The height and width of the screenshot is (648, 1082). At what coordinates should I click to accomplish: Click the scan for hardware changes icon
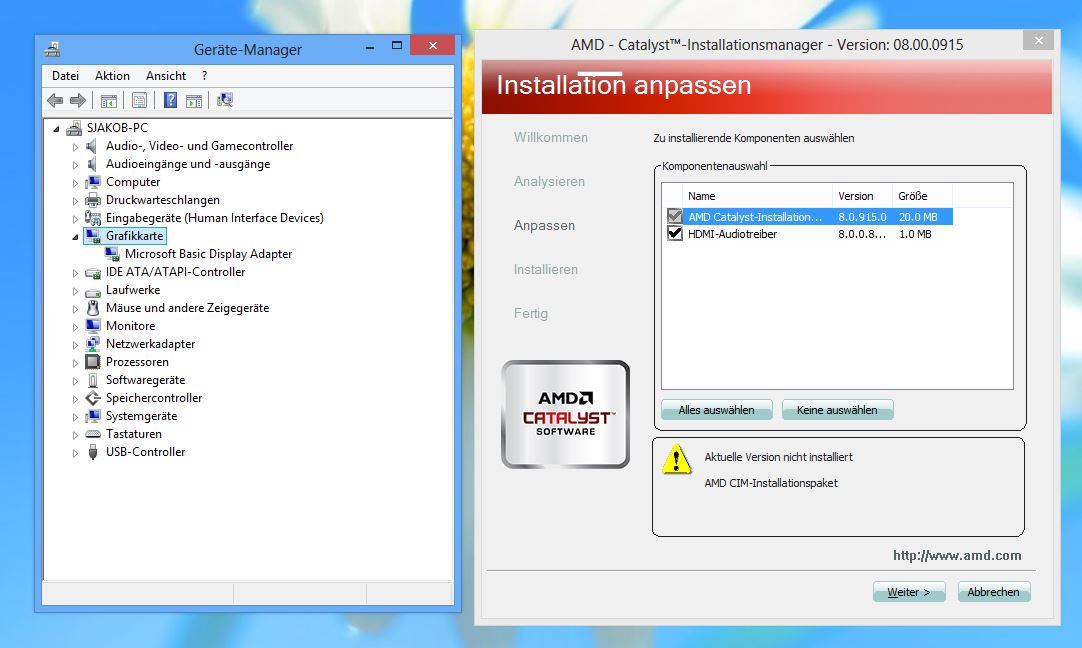tap(225, 101)
